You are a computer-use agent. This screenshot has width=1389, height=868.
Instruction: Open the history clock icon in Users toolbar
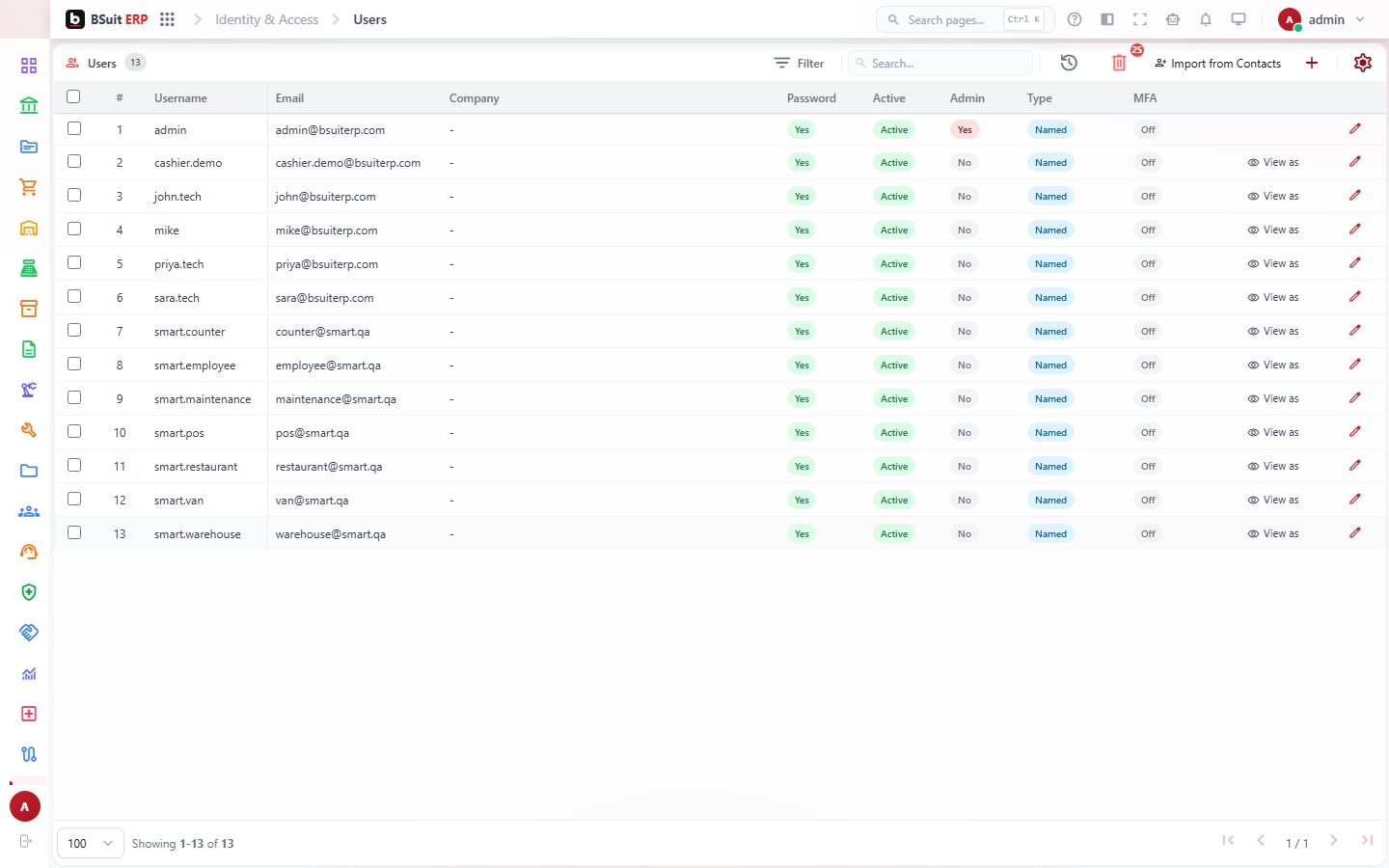pos(1069,63)
